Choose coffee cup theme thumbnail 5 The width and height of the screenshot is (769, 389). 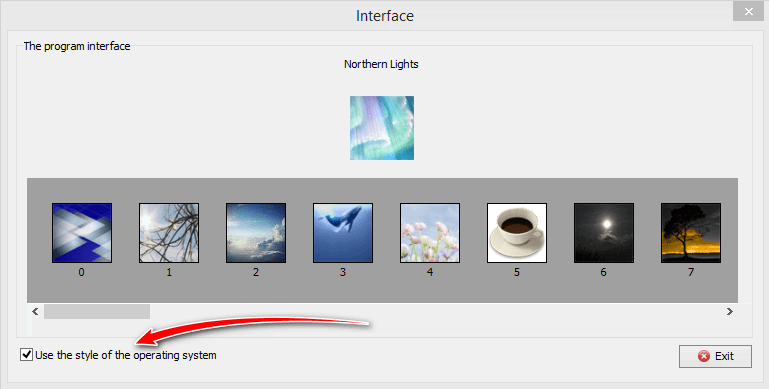[x=517, y=233]
